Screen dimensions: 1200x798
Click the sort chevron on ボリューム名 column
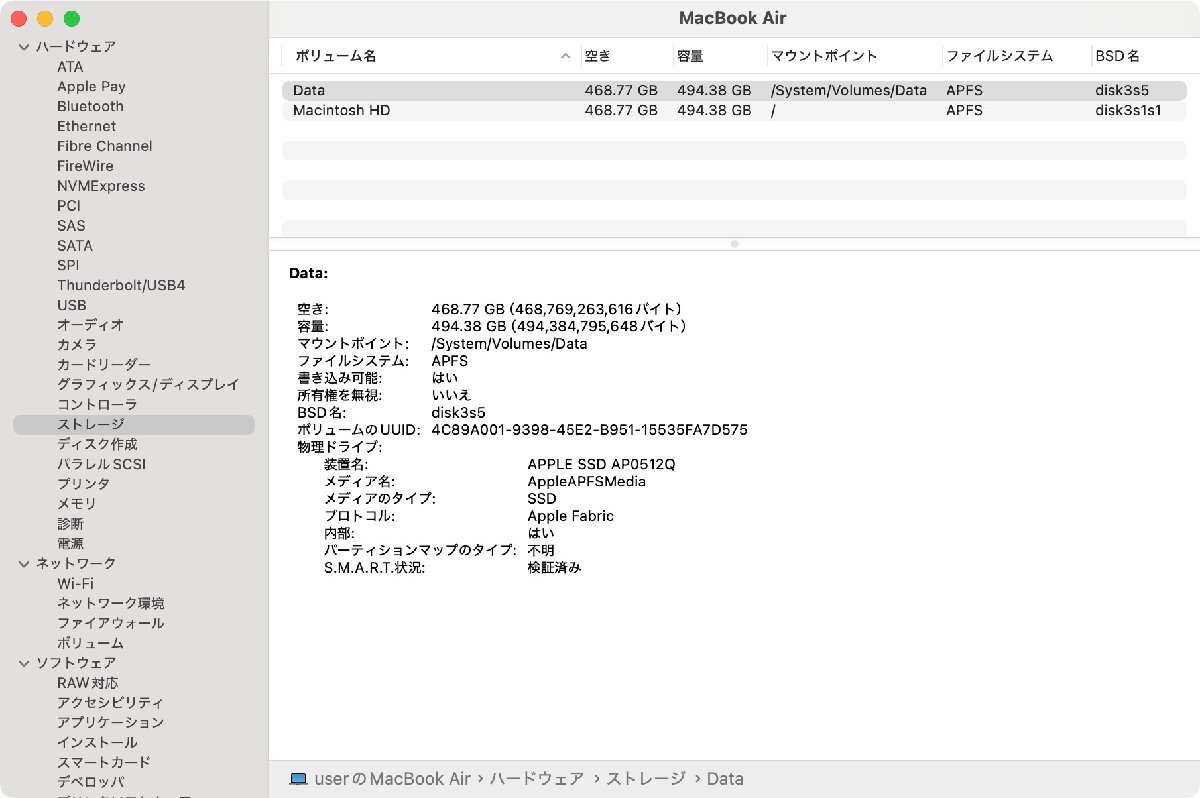565,56
